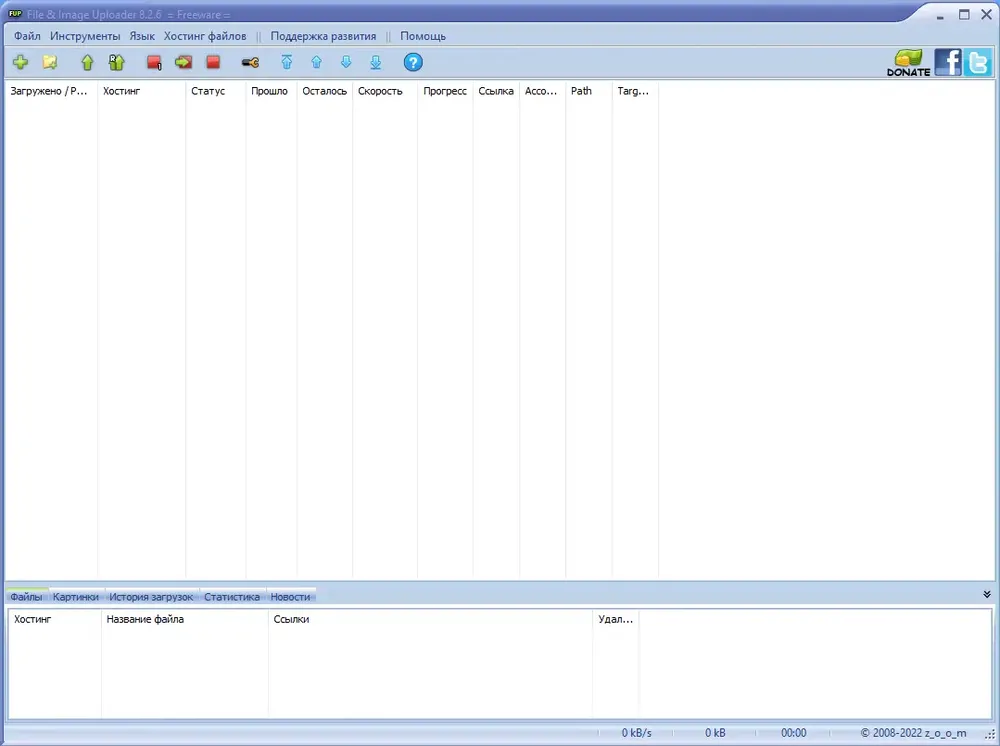Switch to the Картинки tab
Screen dimensions: 1000x746
coord(76,597)
